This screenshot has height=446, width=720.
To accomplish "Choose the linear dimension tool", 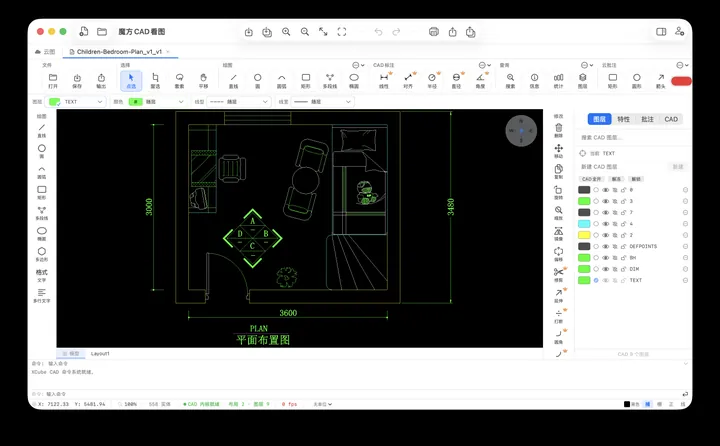I will pos(384,81).
